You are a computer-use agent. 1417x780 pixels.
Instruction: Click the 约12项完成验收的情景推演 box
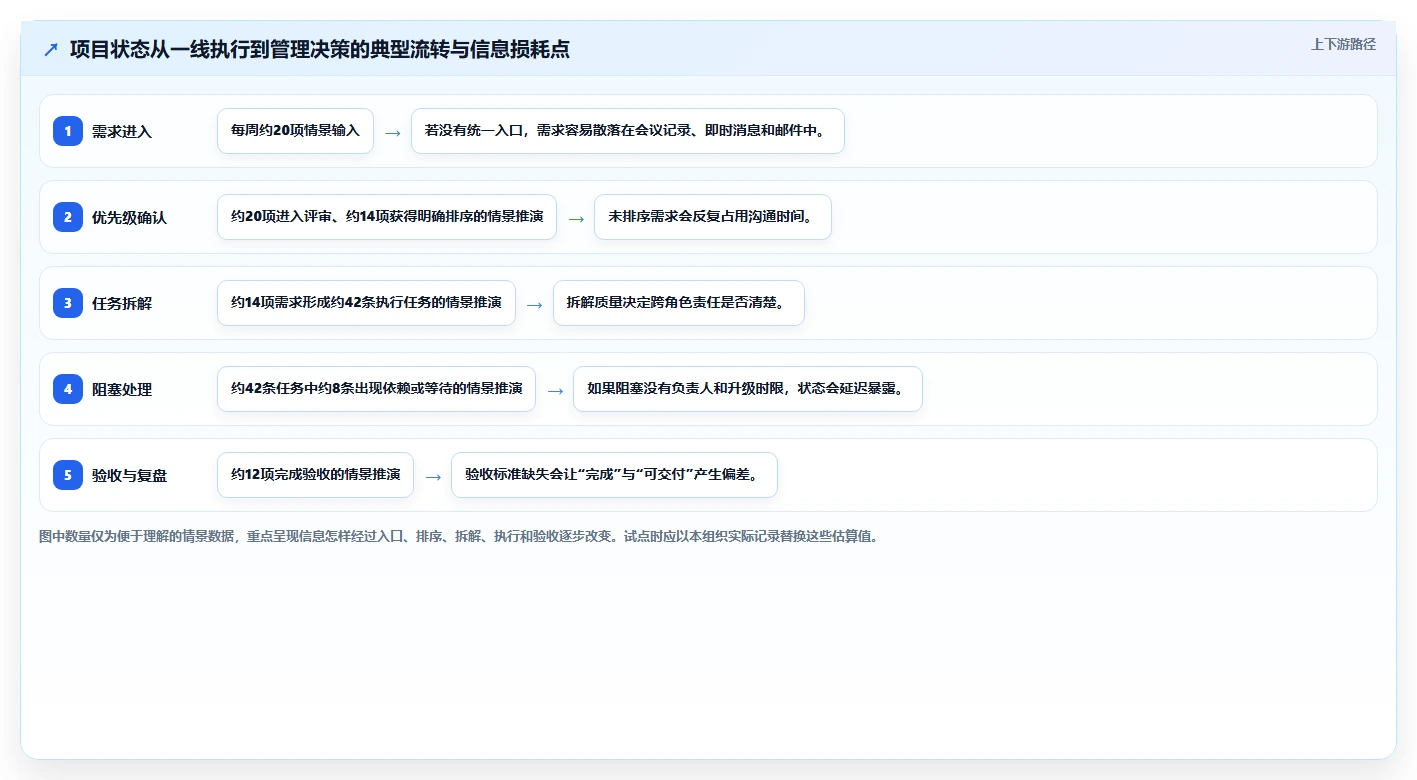(315, 475)
